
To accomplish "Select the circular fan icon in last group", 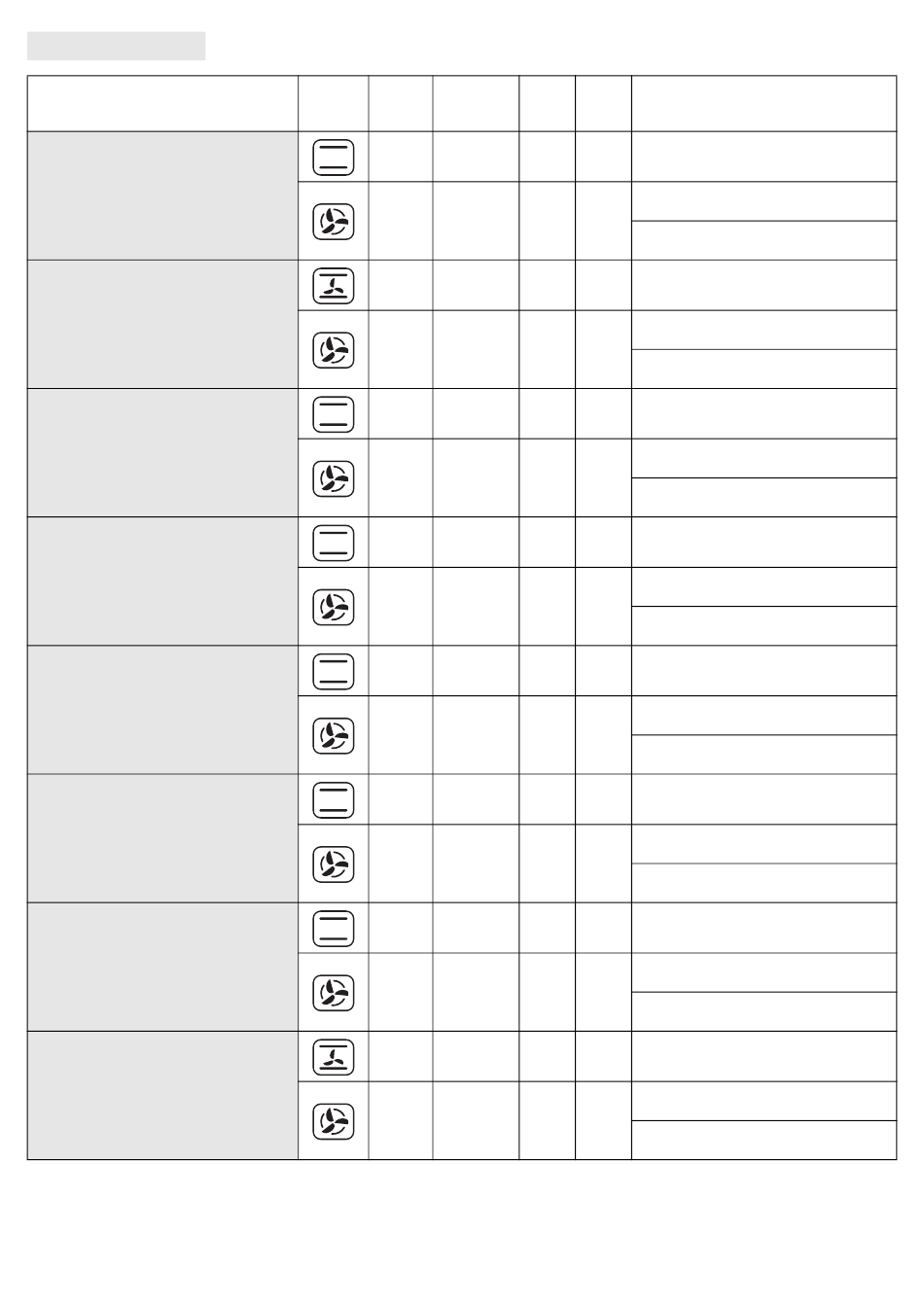I will tap(334, 1121).
